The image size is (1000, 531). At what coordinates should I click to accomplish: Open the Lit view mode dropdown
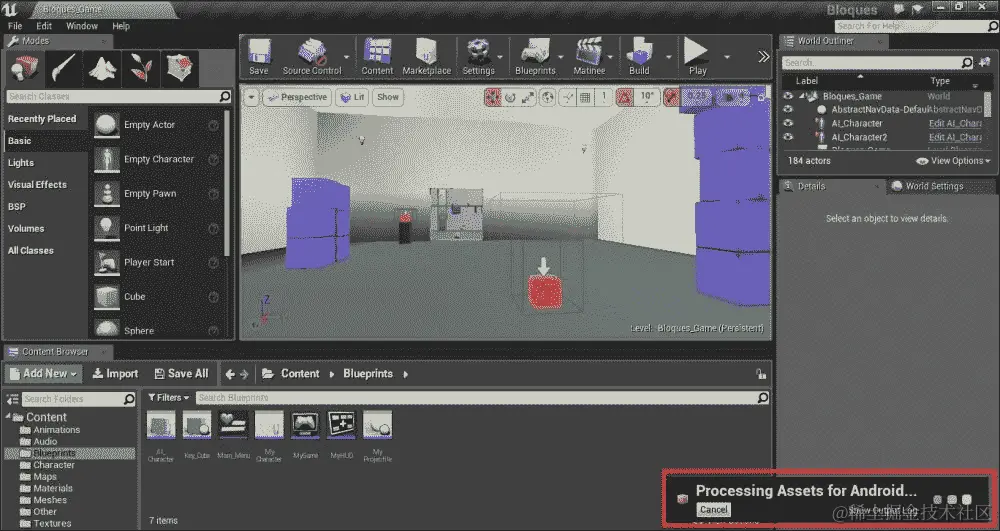[x=352, y=98]
